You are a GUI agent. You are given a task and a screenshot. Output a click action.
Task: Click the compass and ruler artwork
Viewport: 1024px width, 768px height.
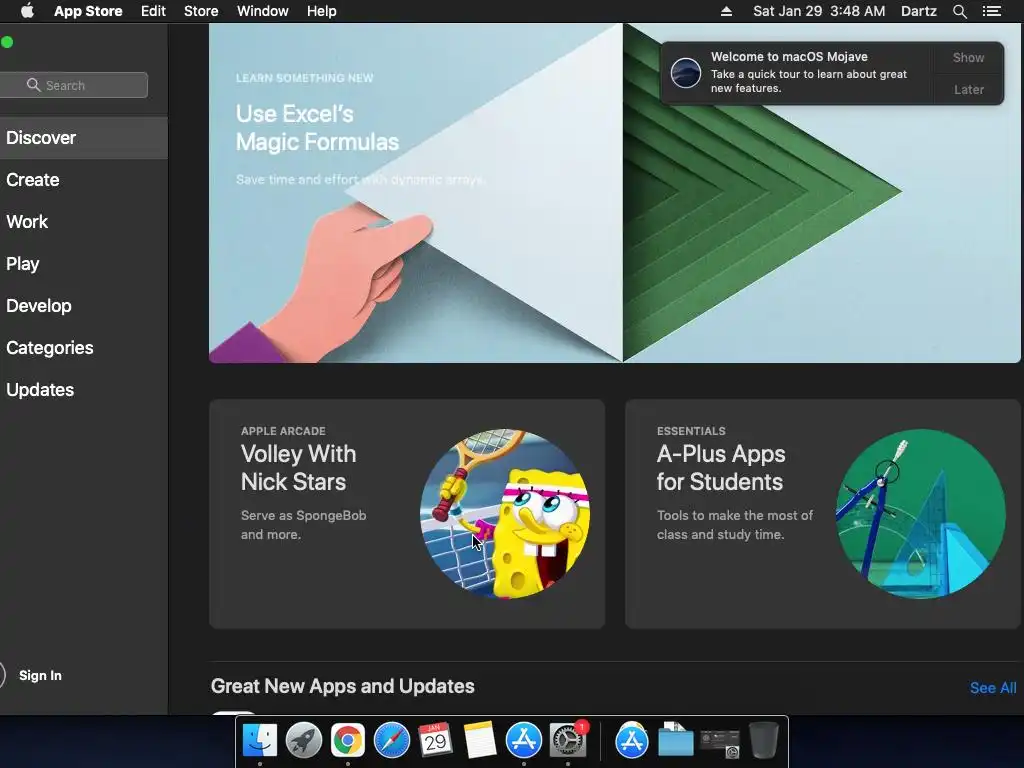point(921,514)
